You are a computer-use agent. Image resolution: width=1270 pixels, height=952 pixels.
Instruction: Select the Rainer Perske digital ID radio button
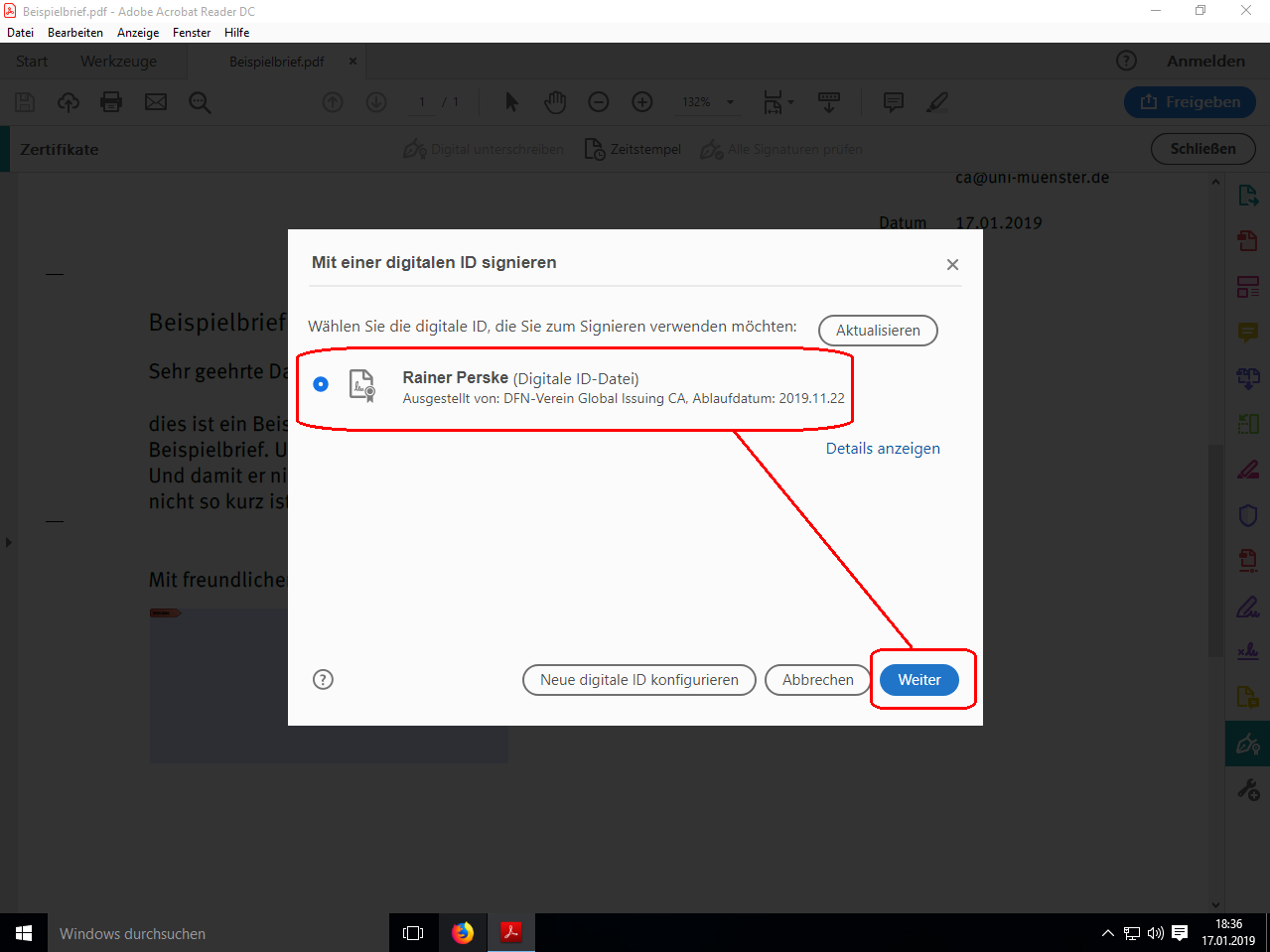(x=321, y=384)
